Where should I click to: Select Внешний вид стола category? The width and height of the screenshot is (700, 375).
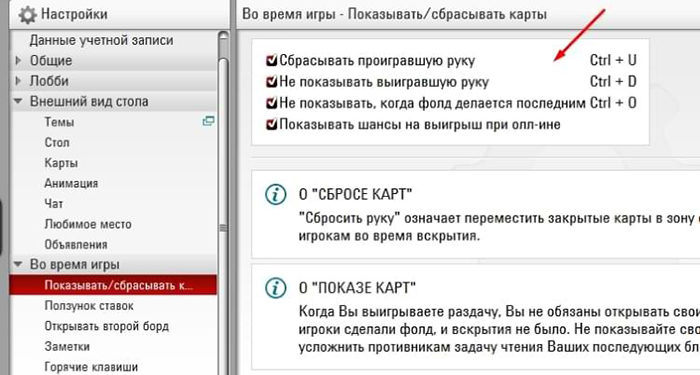coord(89,101)
